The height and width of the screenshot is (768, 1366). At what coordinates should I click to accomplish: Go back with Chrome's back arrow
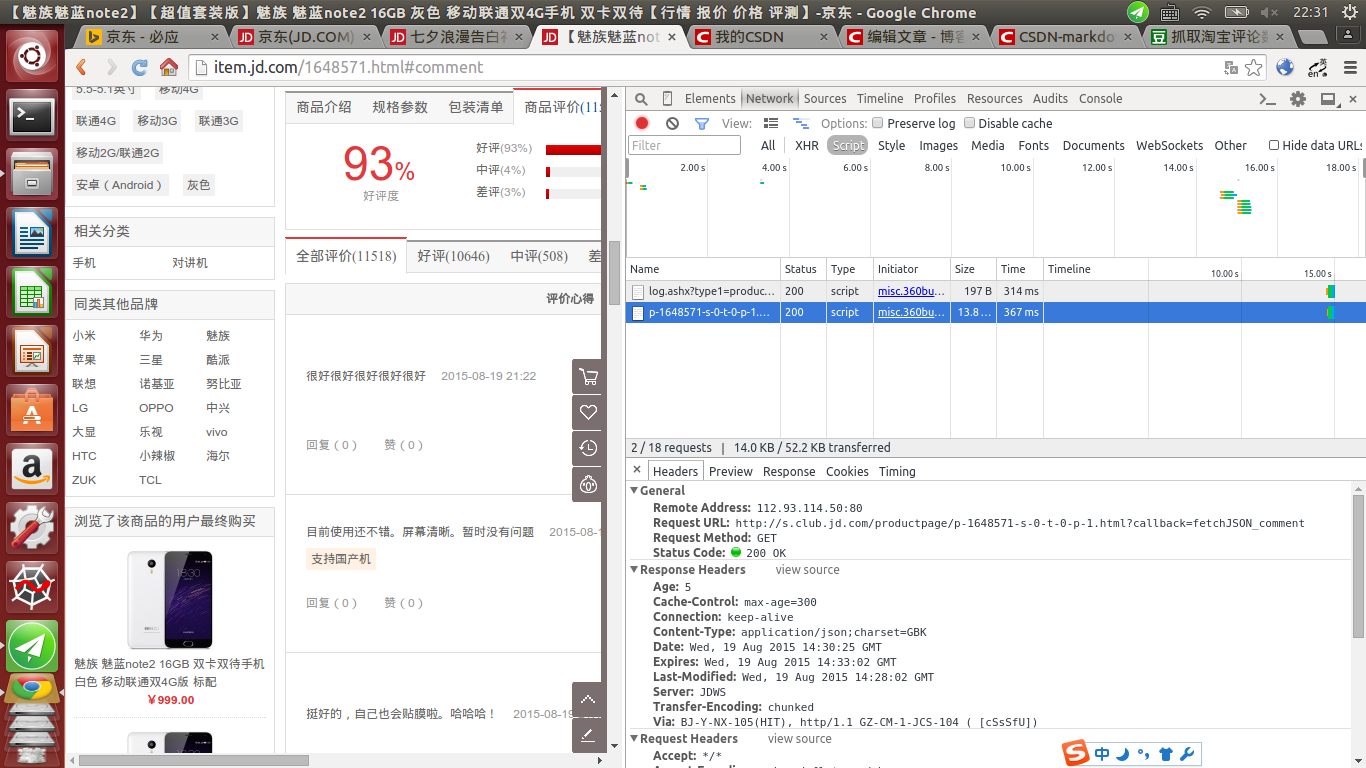[x=82, y=68]
